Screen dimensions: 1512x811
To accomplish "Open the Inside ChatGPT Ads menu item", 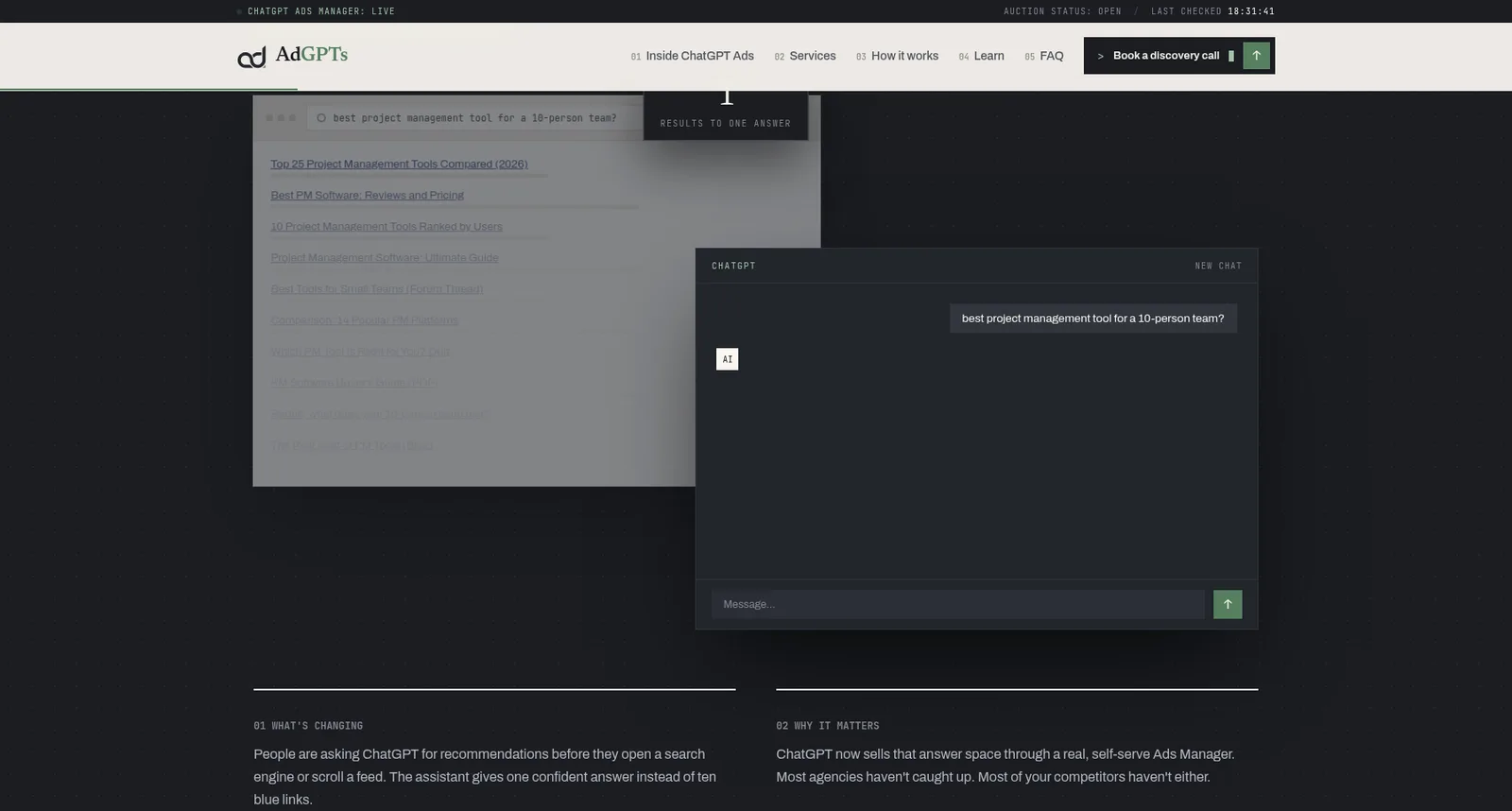I will 693,56.
